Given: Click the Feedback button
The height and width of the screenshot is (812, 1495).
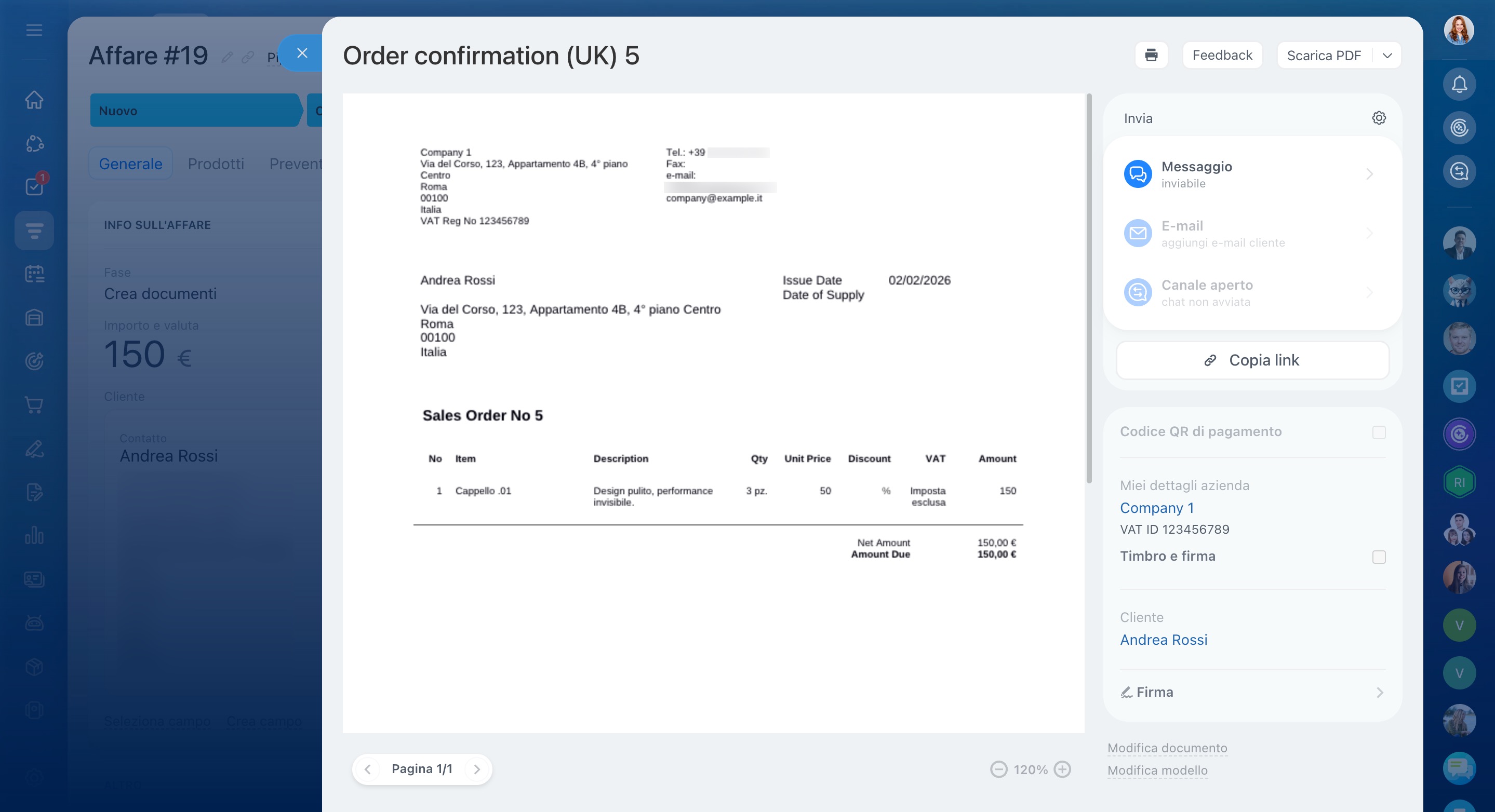Looking at the screenshot, I should [x=1222, y=55].
